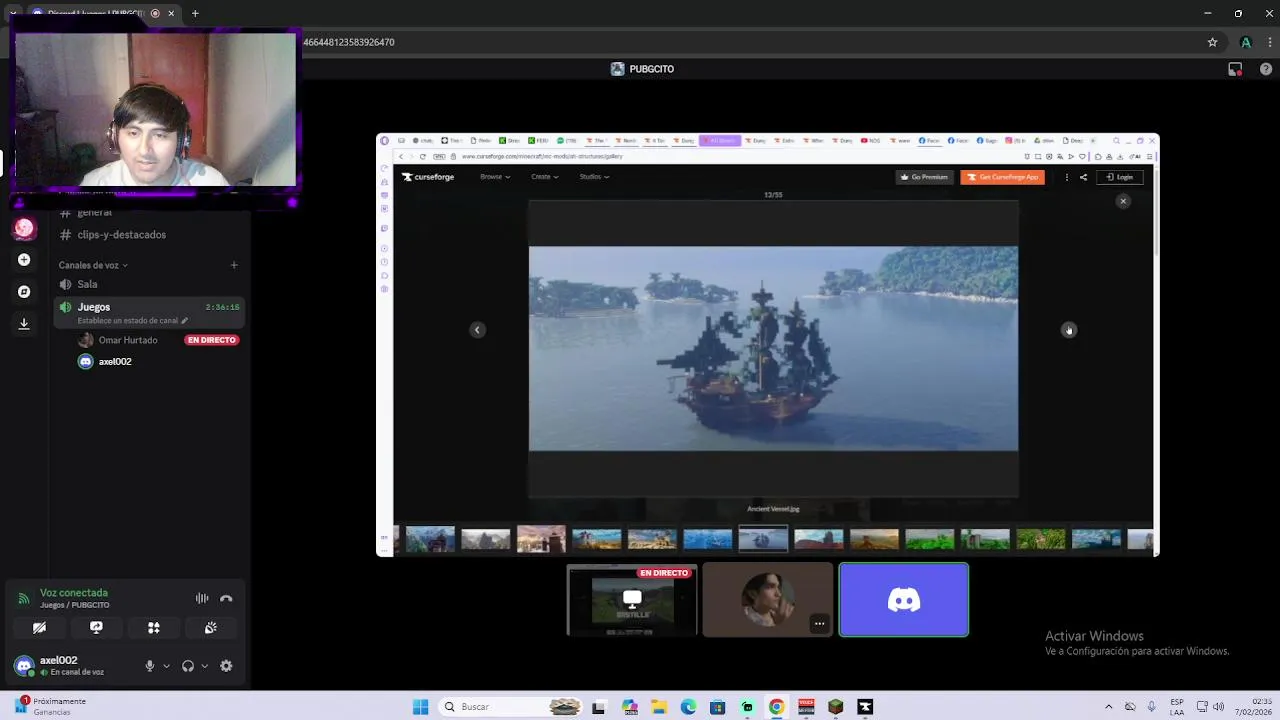Open File Explorer from taskbar

point(659,707)
